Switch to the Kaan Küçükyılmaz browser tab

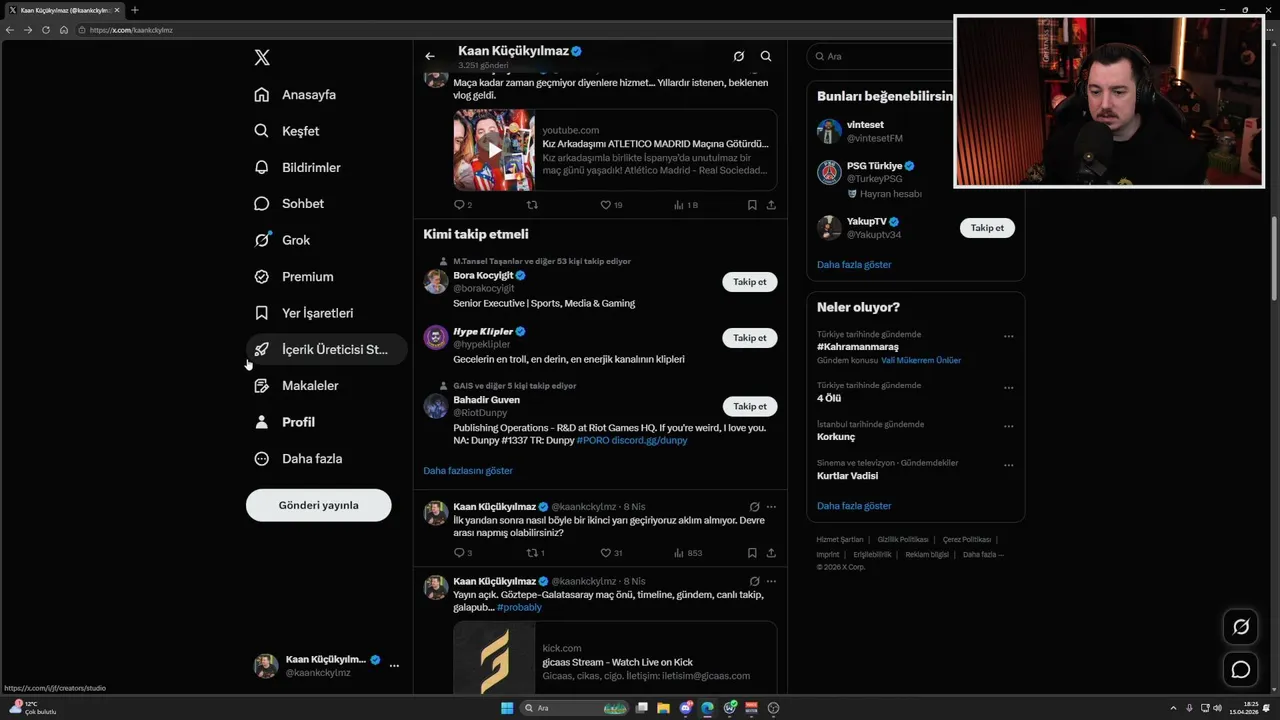click(x=65, y=10)
